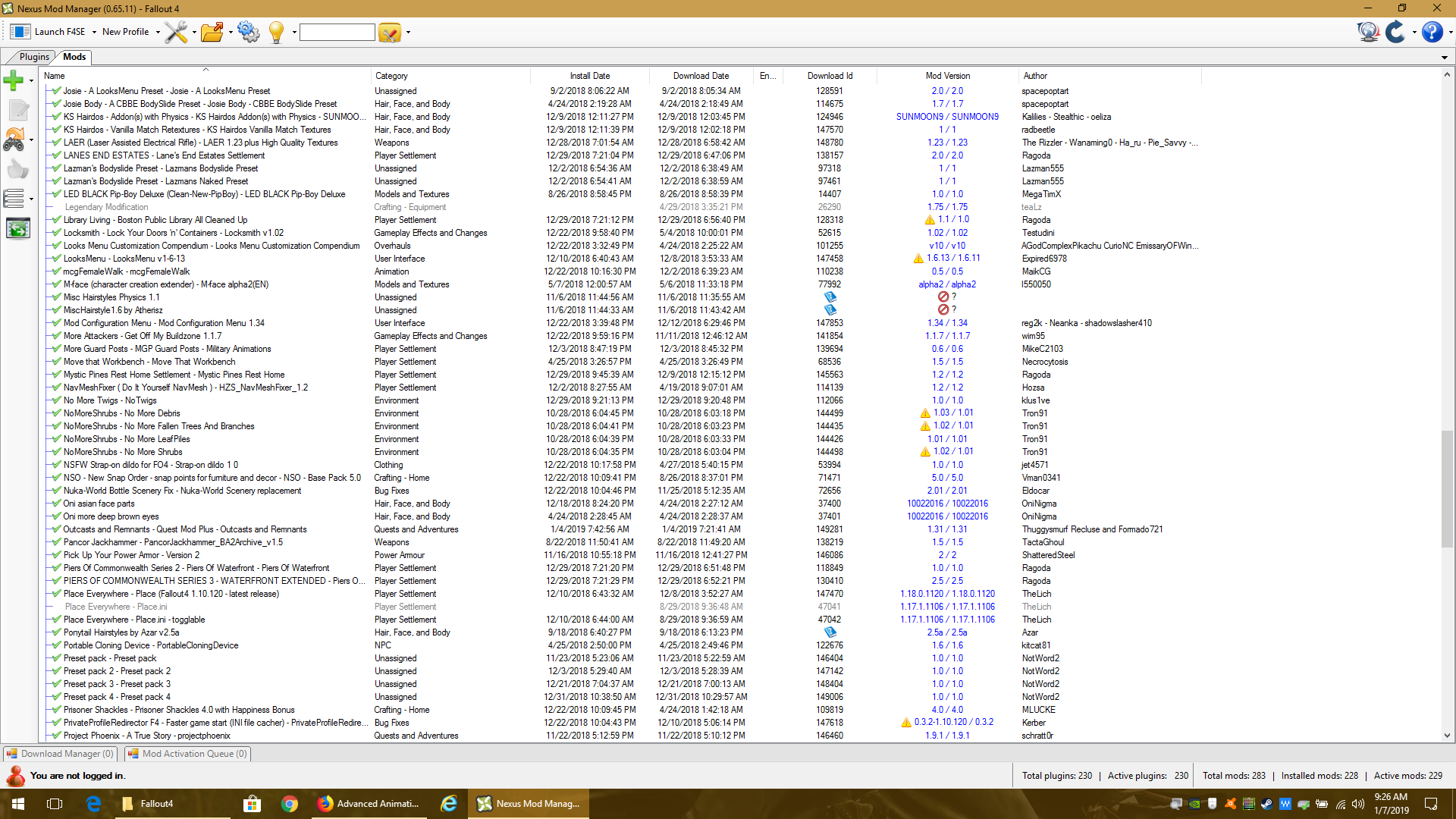Image resolution: width=1456 pixels, height=819 pixels.
Task: Open Microsoft Edge from the taskbar
Action: click(93, 804)
